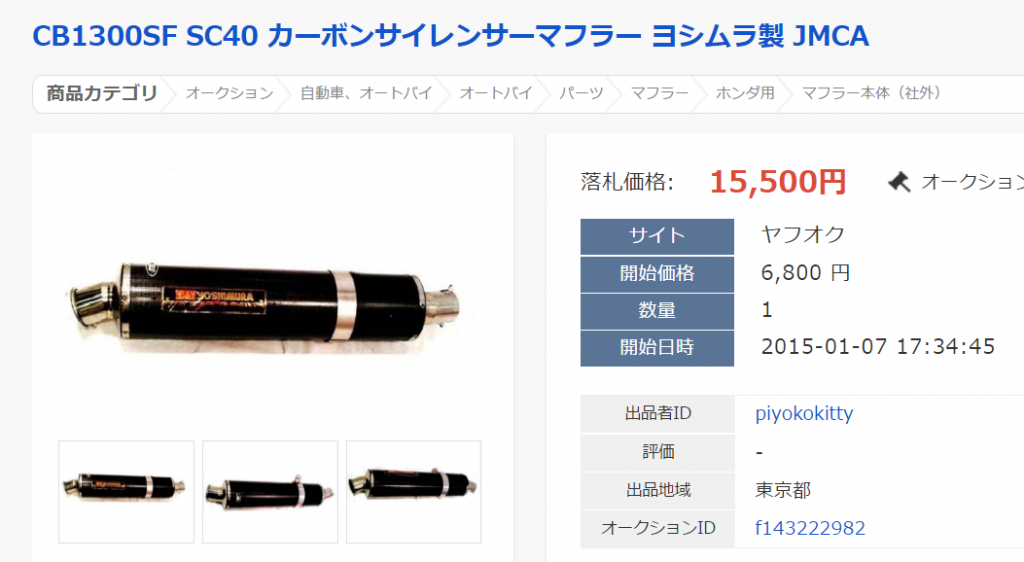Go to パーツ breadcrumb category
Viewport: 1024px width, 562px height.
point(581,93)
